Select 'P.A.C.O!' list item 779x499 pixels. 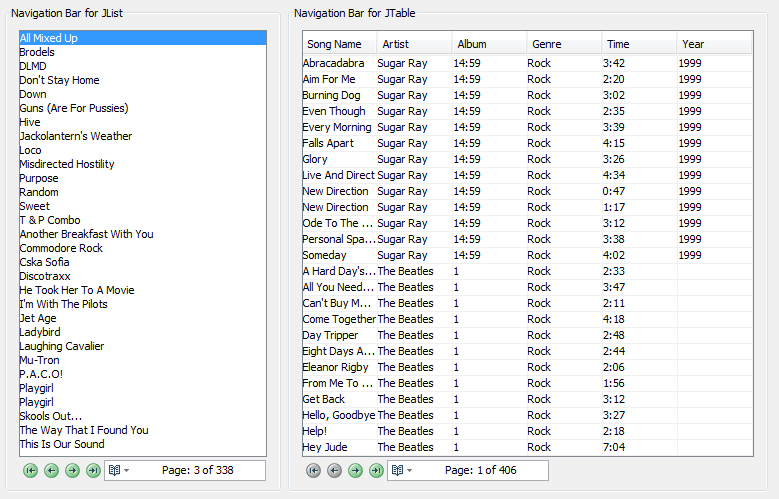point(143,374)
